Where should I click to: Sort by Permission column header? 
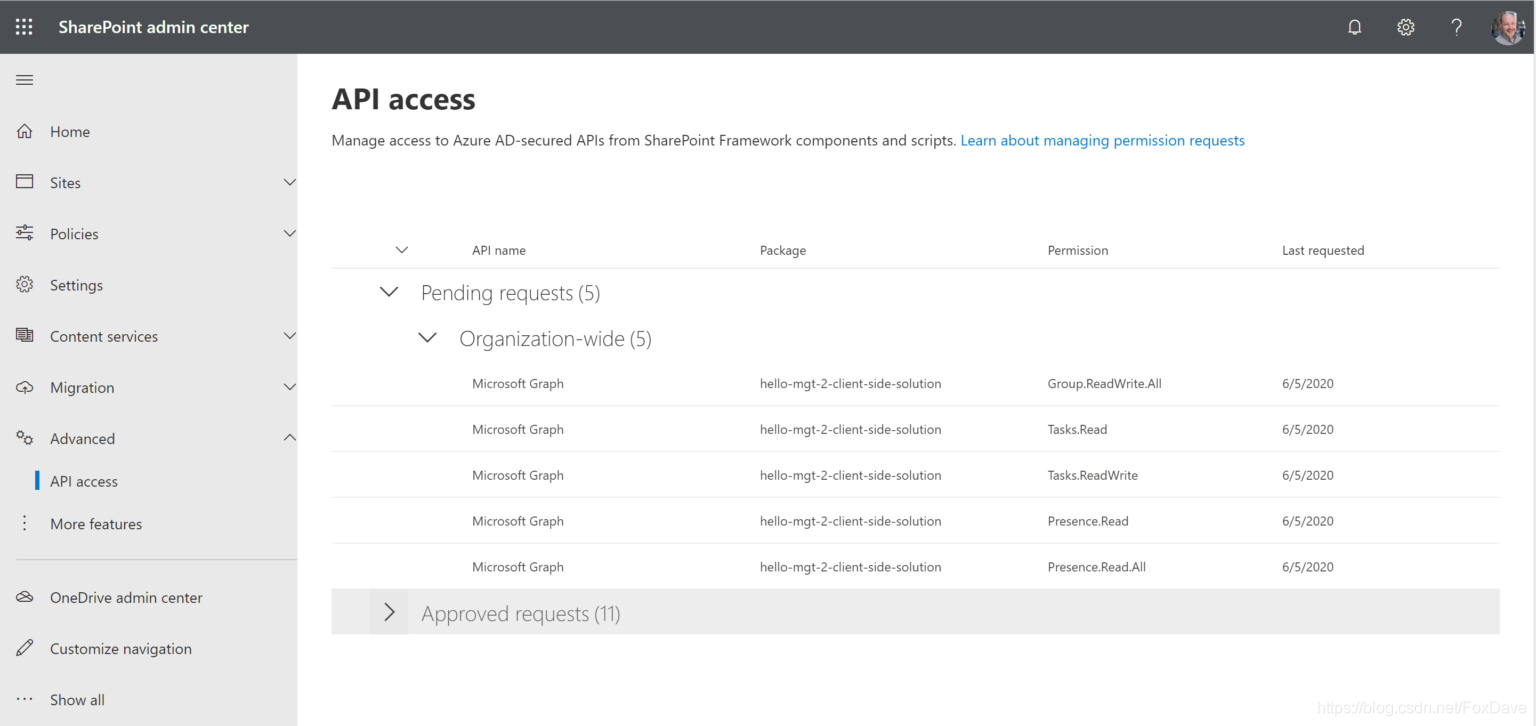(x=1078, y=250)
